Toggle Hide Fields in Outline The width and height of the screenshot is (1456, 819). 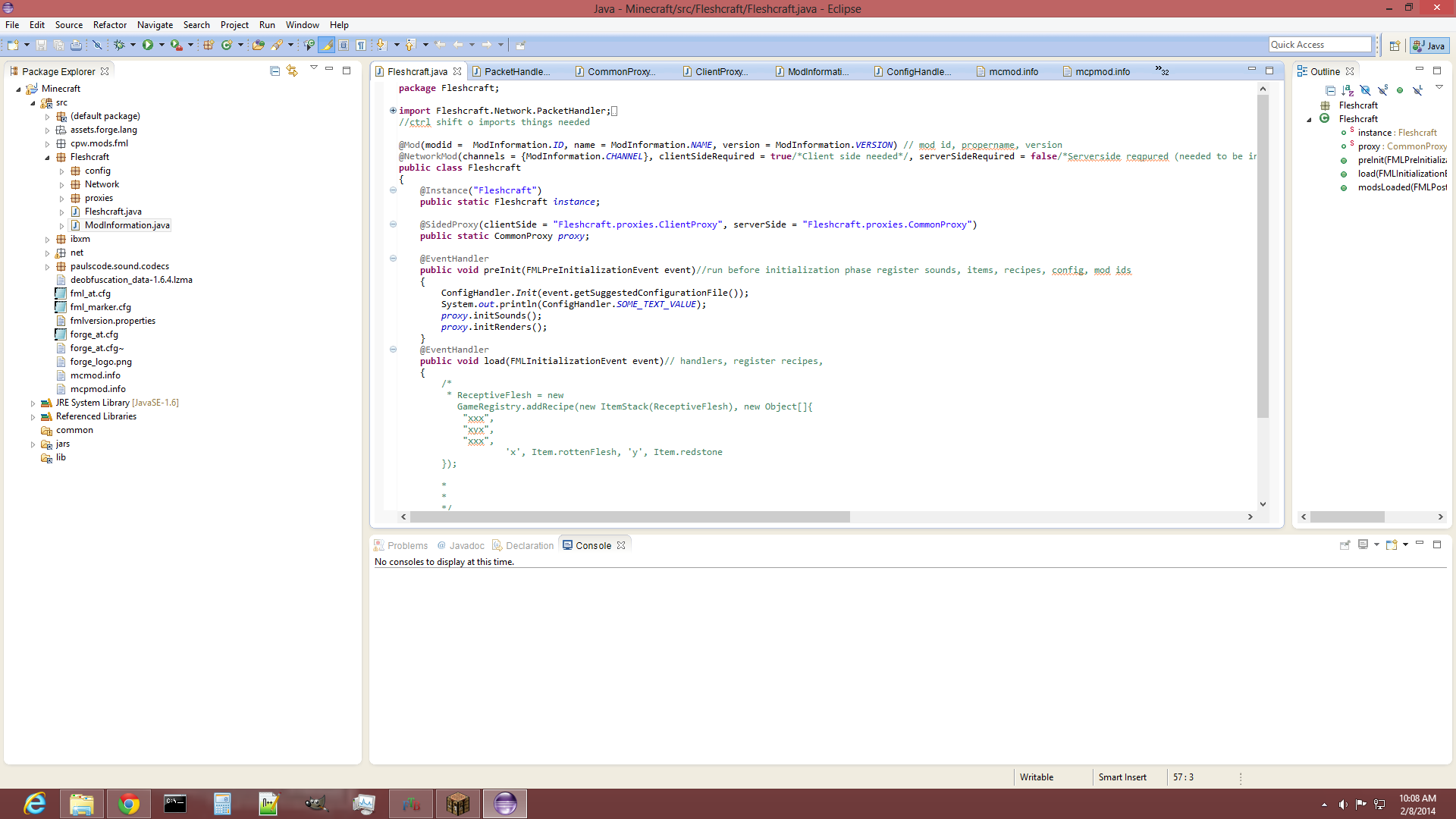1365,90
